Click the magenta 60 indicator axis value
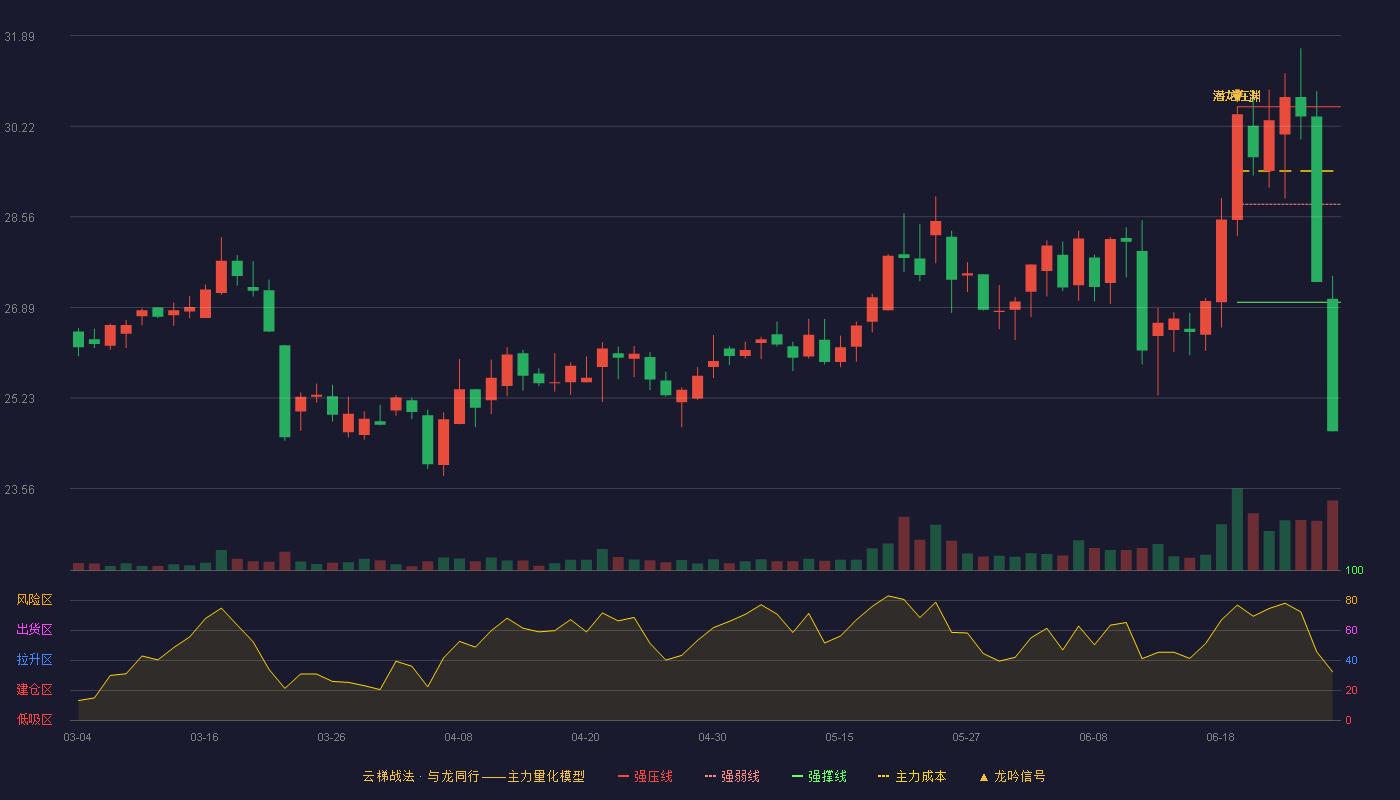The height and width of the screenshot is (800, 1400). [1350, 631]
